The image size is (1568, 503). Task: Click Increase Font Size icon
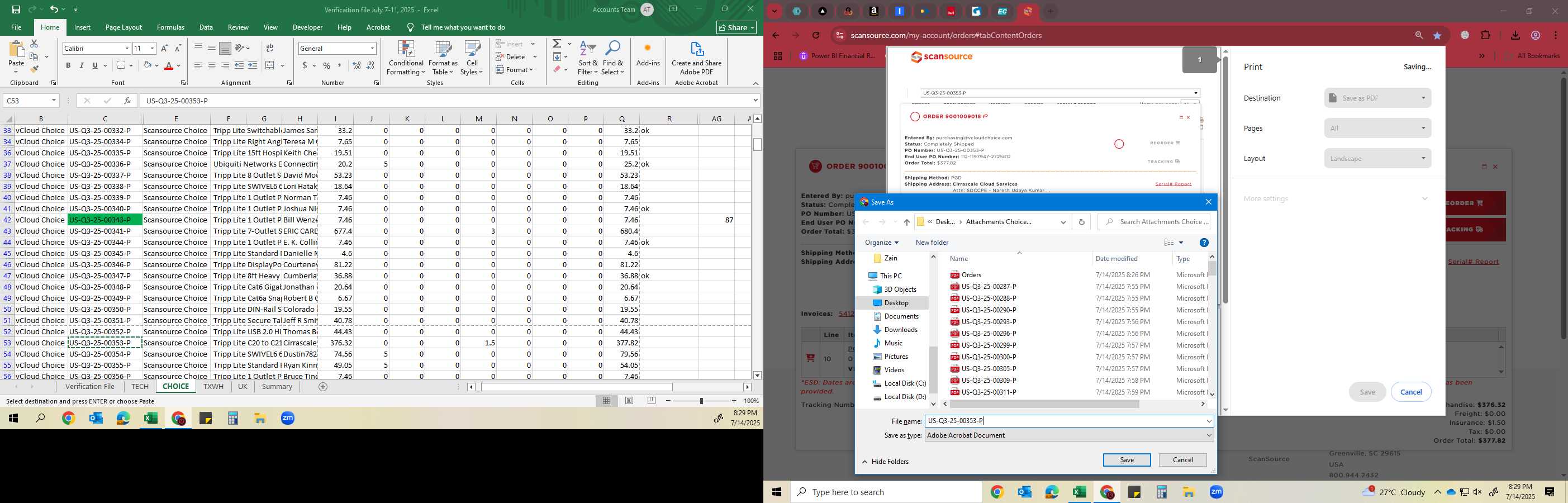coord(164,48)
